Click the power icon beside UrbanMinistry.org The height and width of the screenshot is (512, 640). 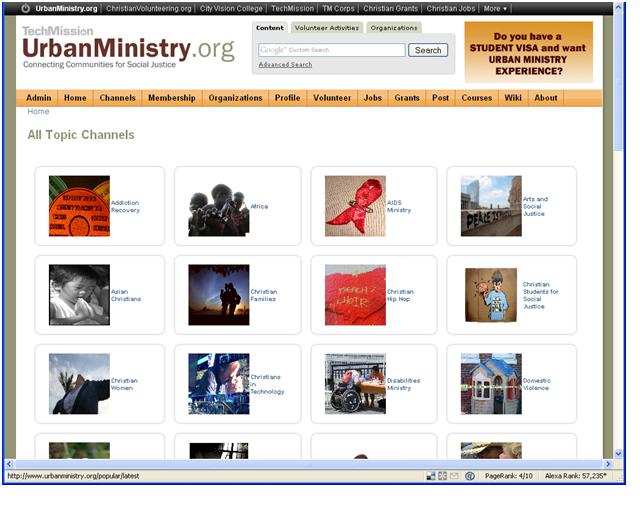point(25,8)
